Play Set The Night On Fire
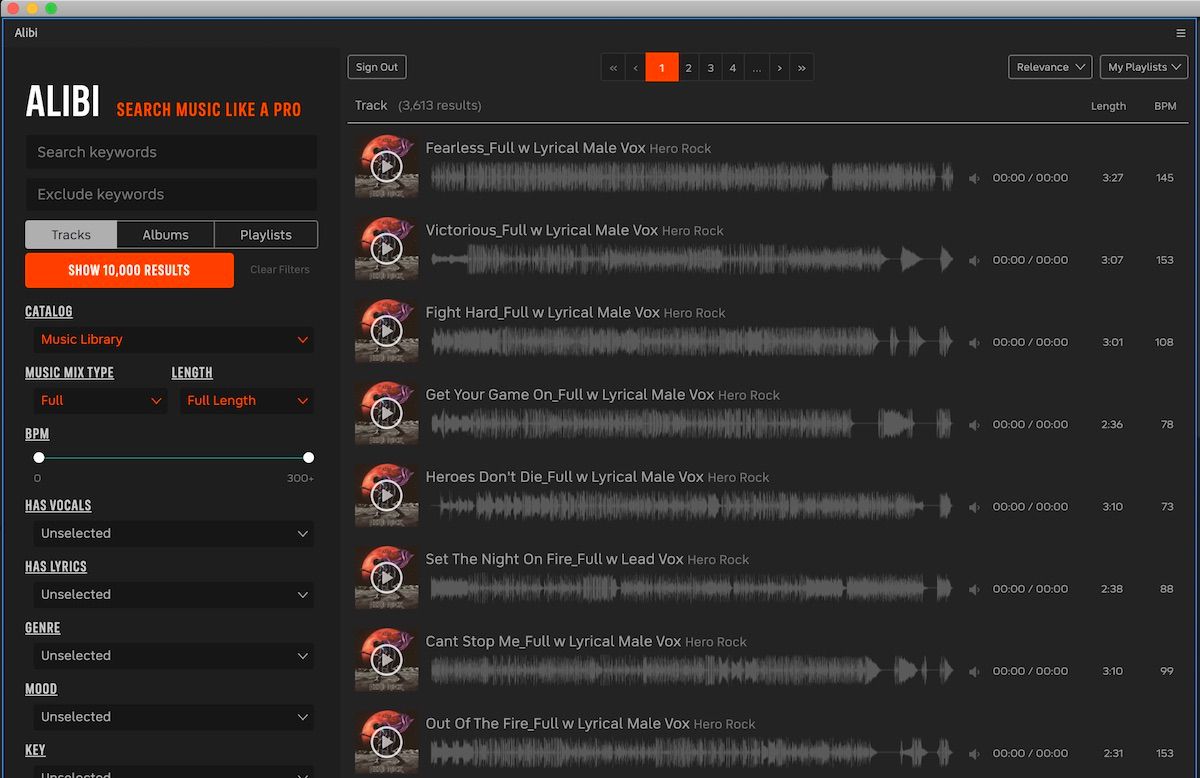The width and height of the screenshot is (1200, 778). tap(387, 576)
